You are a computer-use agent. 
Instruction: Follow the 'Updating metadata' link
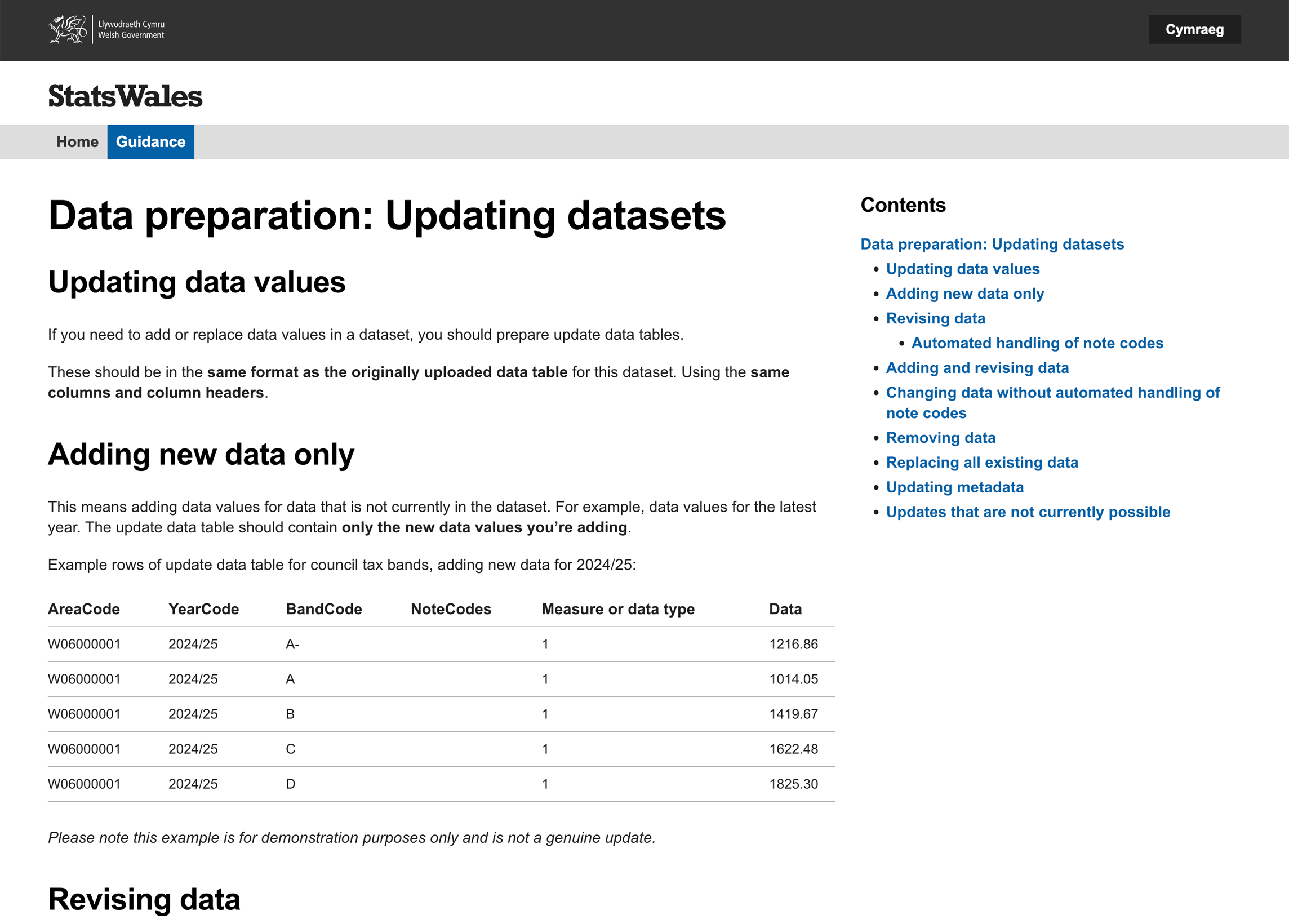click(x=954, y=487)
